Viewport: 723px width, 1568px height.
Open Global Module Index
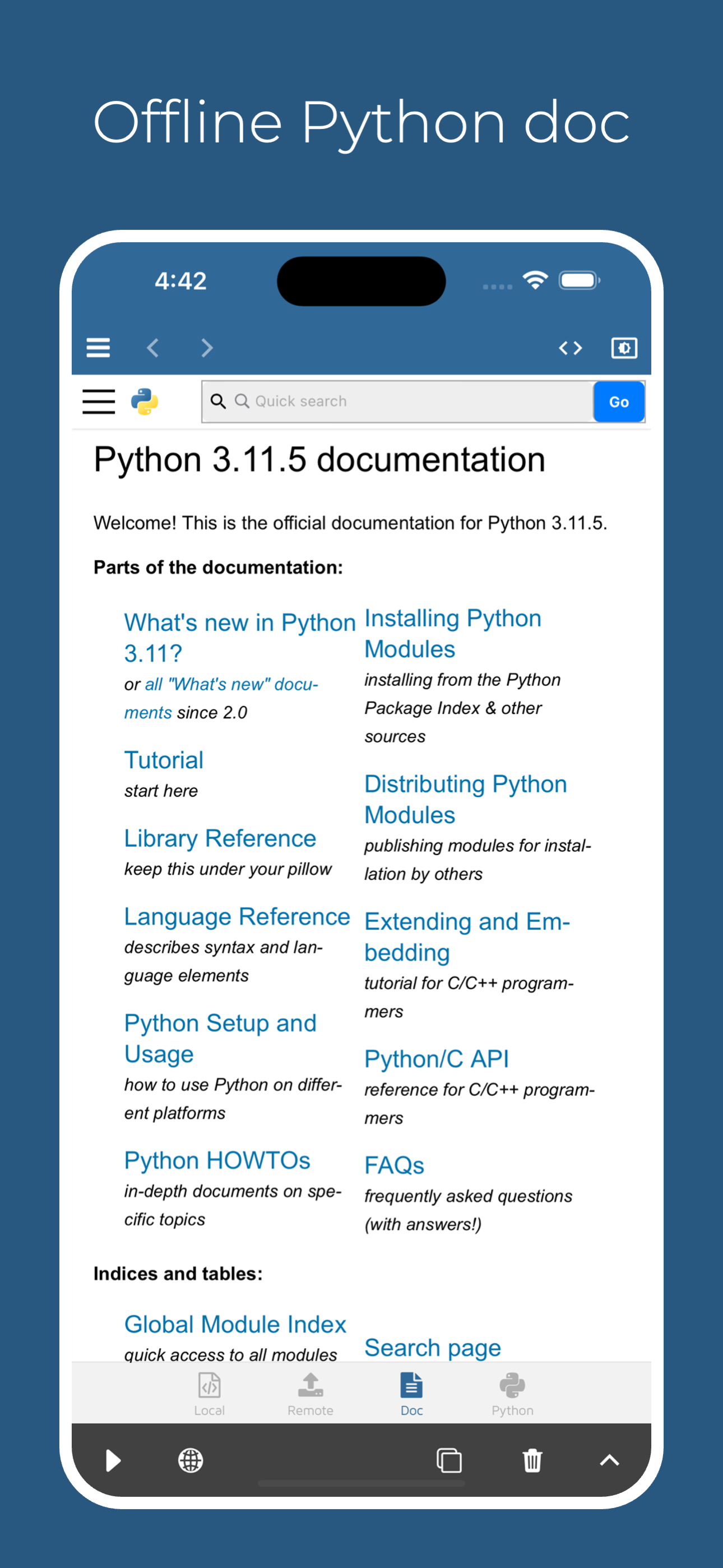pos(235,1324)
